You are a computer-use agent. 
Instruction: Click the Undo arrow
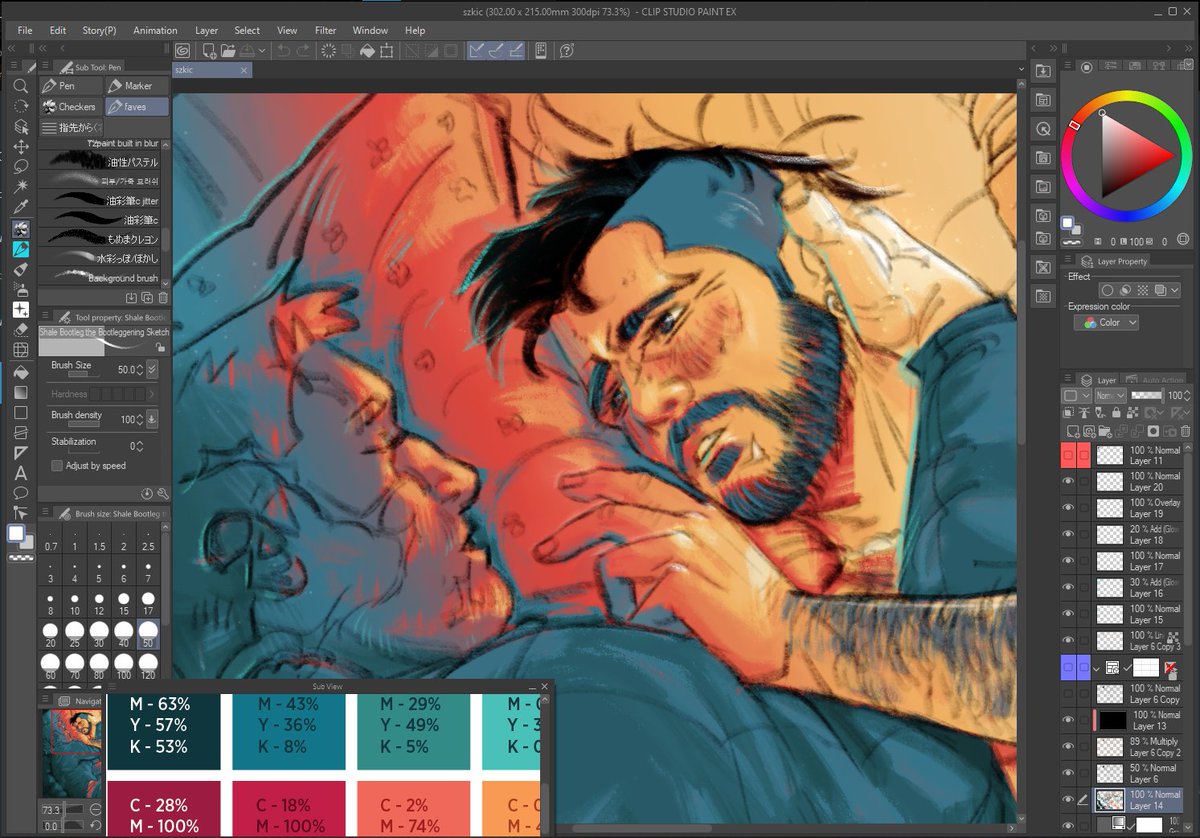pyautogui.click(x=284, y=50)
